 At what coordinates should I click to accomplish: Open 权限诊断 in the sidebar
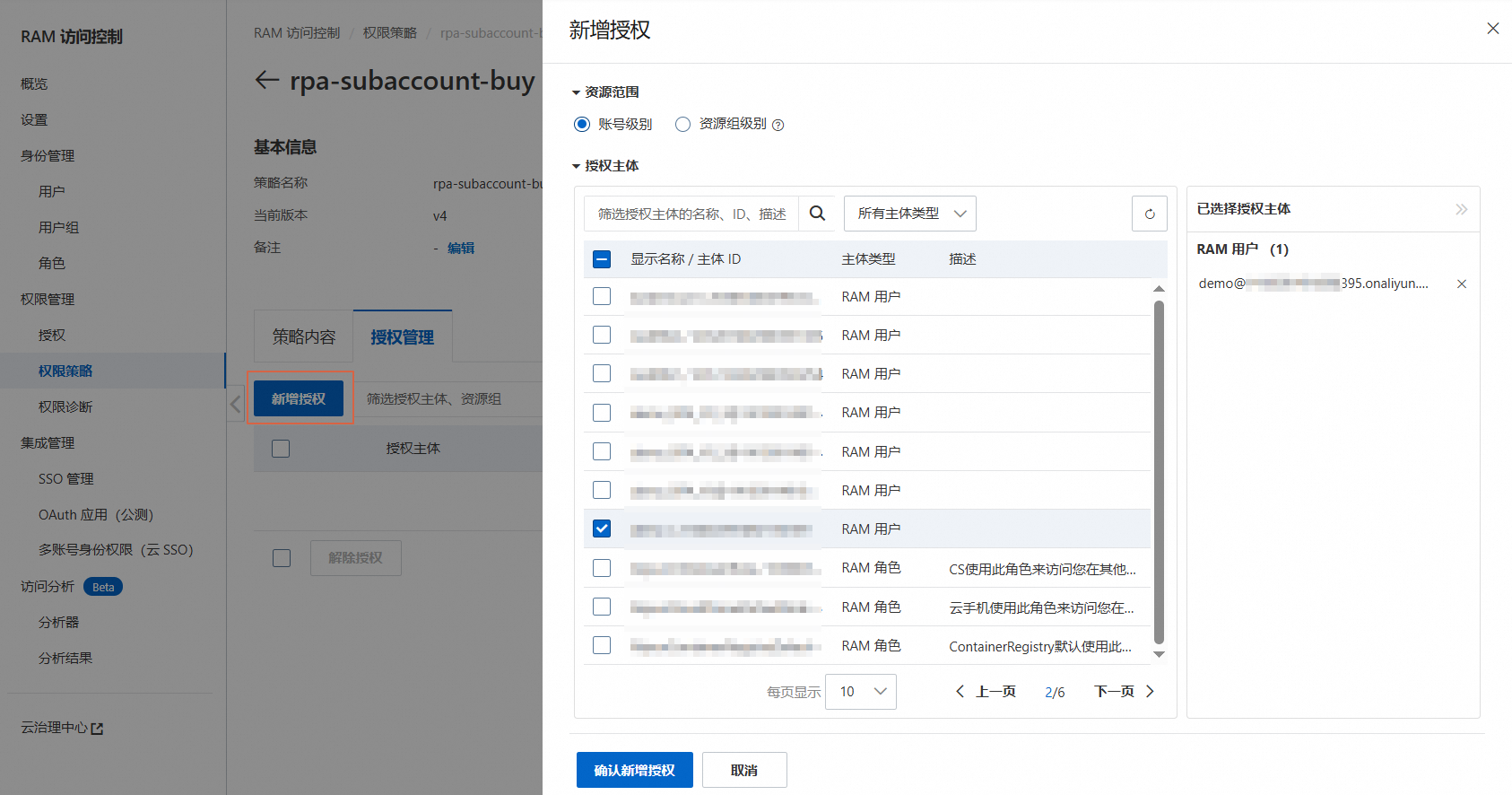(x=65, y=406)
